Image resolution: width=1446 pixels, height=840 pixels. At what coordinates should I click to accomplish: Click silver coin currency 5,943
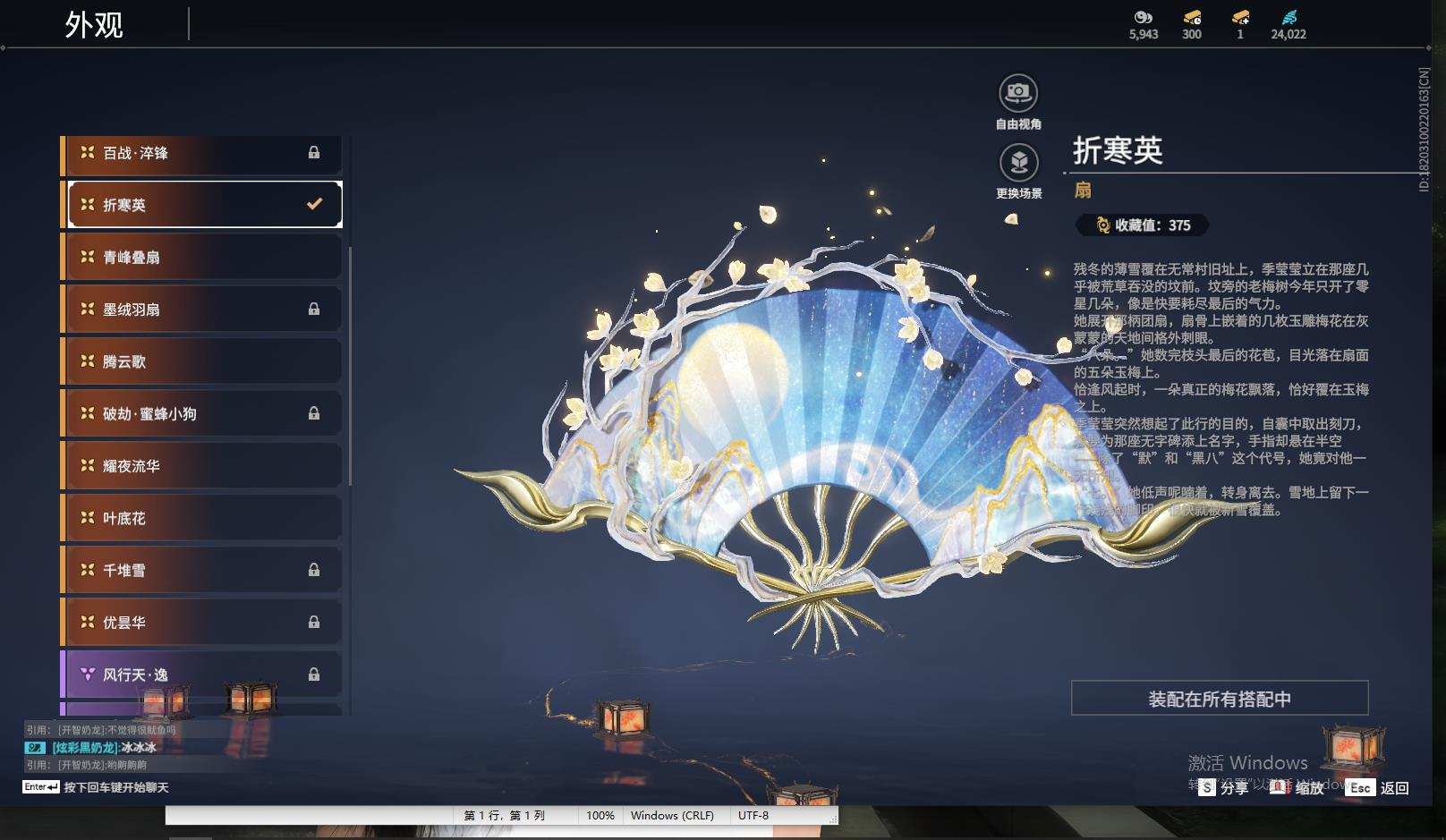pyautogui.click(x=1144, y=26)
